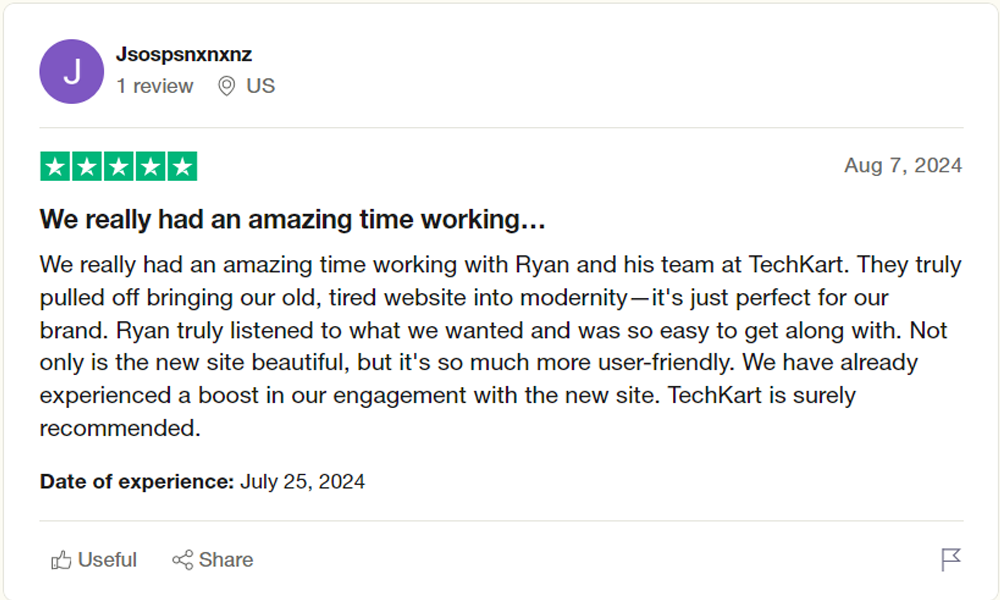Image resolution: width=1000 pixels, height=600 pixels.
Task: Click the "1 review" count text
Action: [x=155, y=86]
